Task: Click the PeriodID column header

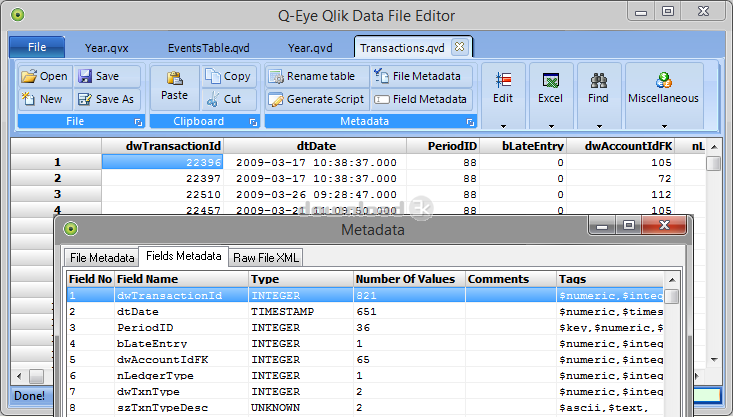Action: [443, 146]
